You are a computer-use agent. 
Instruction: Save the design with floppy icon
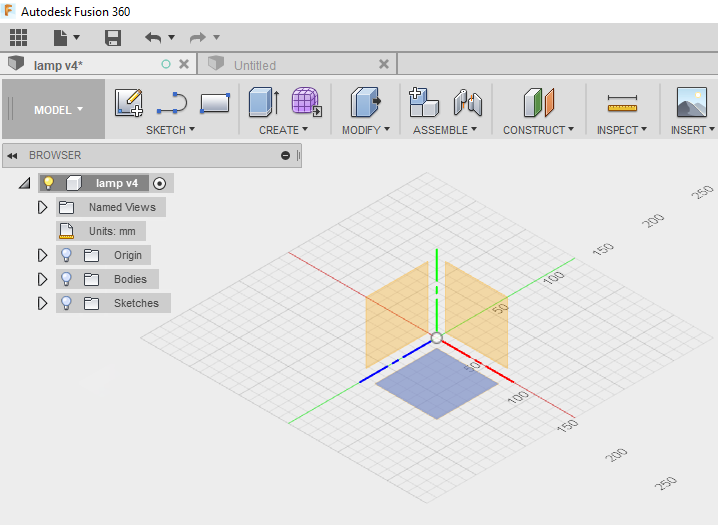click(x=113, y=38)
